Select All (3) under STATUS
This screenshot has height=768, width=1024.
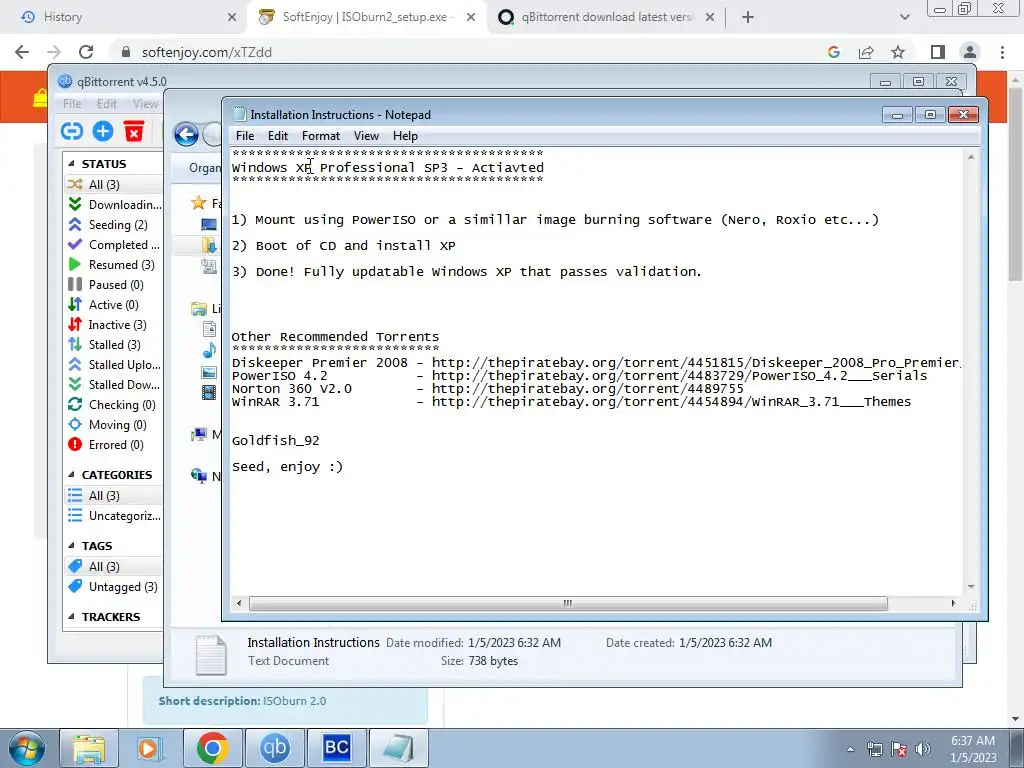pos(114,185)
